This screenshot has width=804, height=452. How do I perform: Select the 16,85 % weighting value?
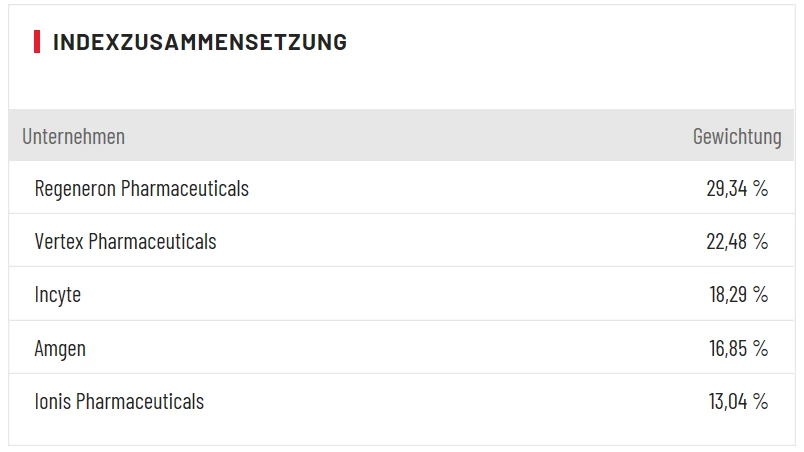pos(737,348)
